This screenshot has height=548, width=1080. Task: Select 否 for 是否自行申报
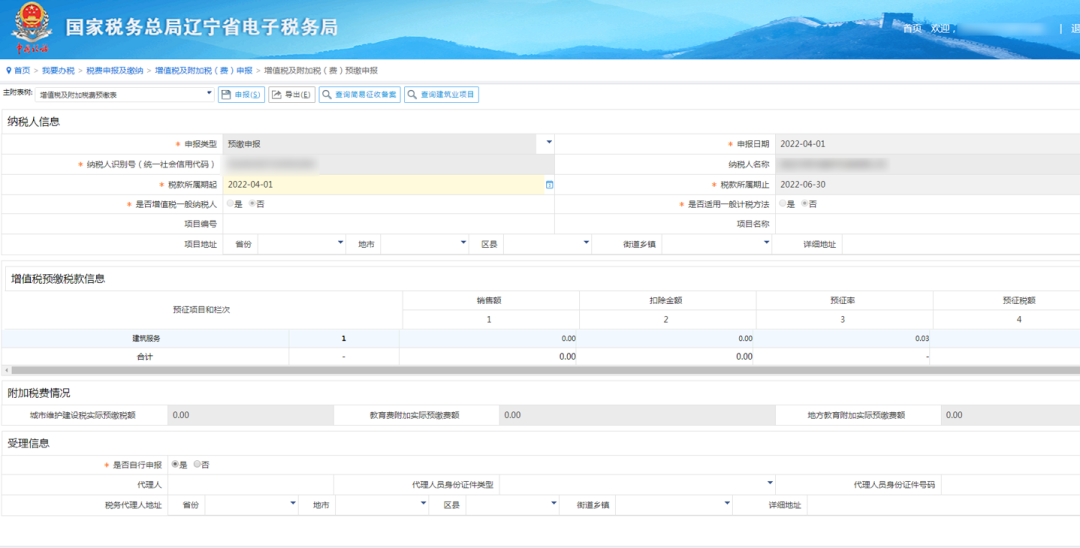click(197, 465)
